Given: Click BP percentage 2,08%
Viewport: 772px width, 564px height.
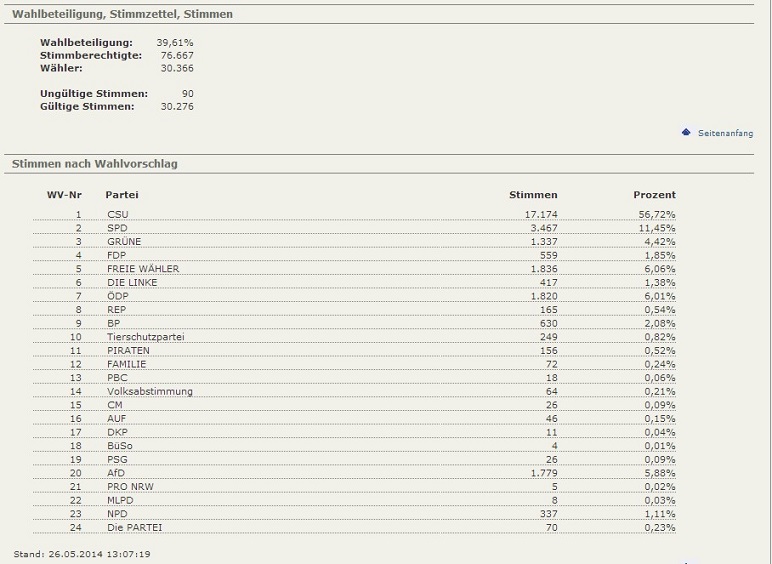Looking at the screenshot, I should coord(660,323).
